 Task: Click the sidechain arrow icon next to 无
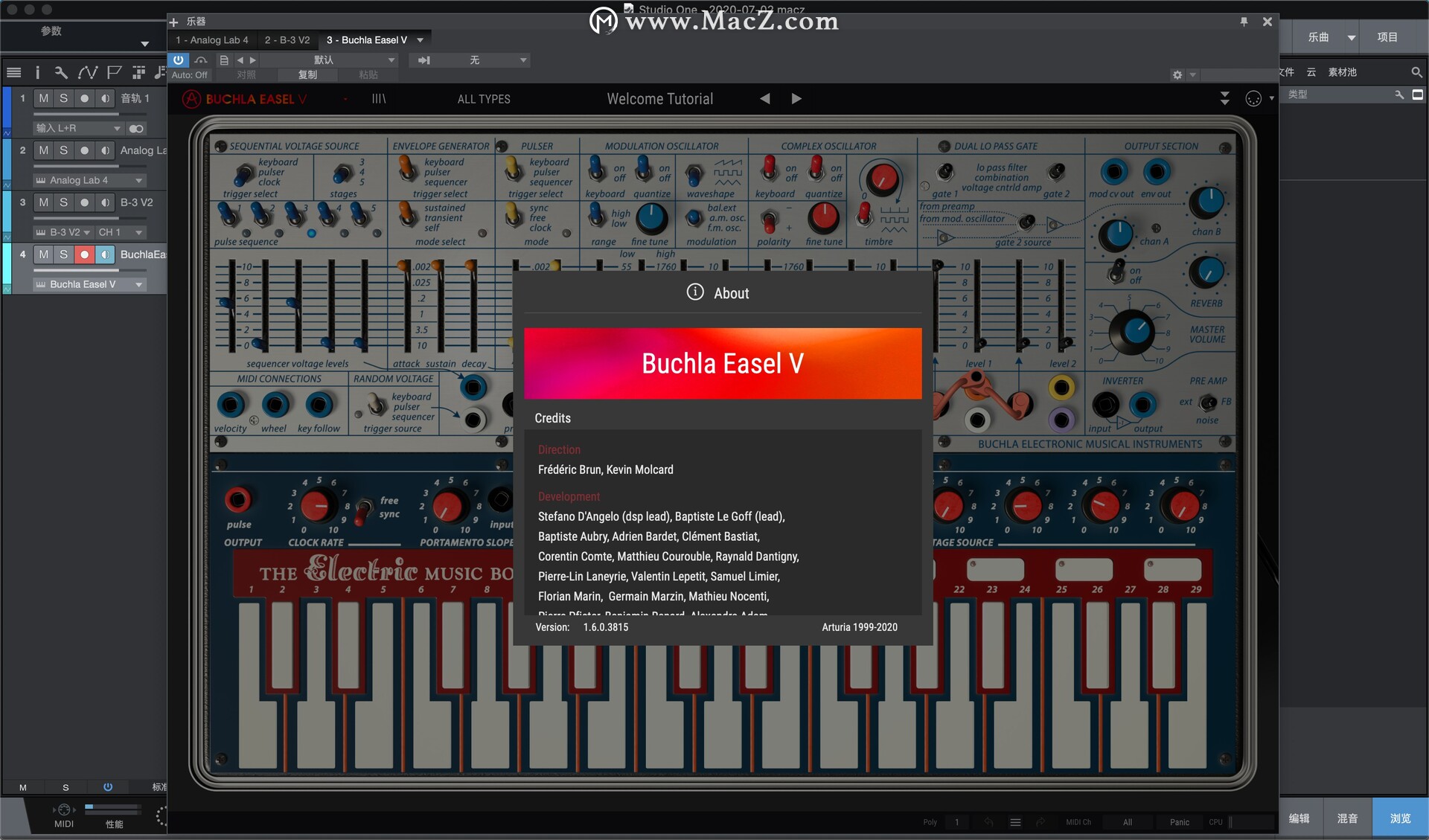(423, 60)
